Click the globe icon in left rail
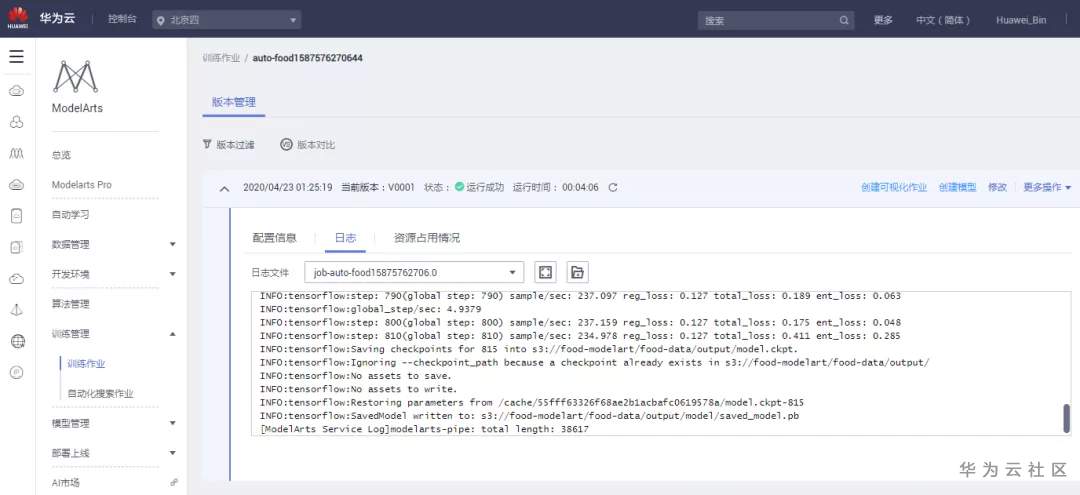This screenshot has height=495, width=1080. pos(17,341)
